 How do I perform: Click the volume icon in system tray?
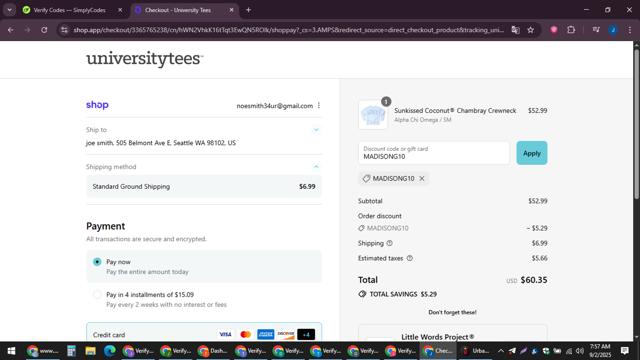click(580, 351)
